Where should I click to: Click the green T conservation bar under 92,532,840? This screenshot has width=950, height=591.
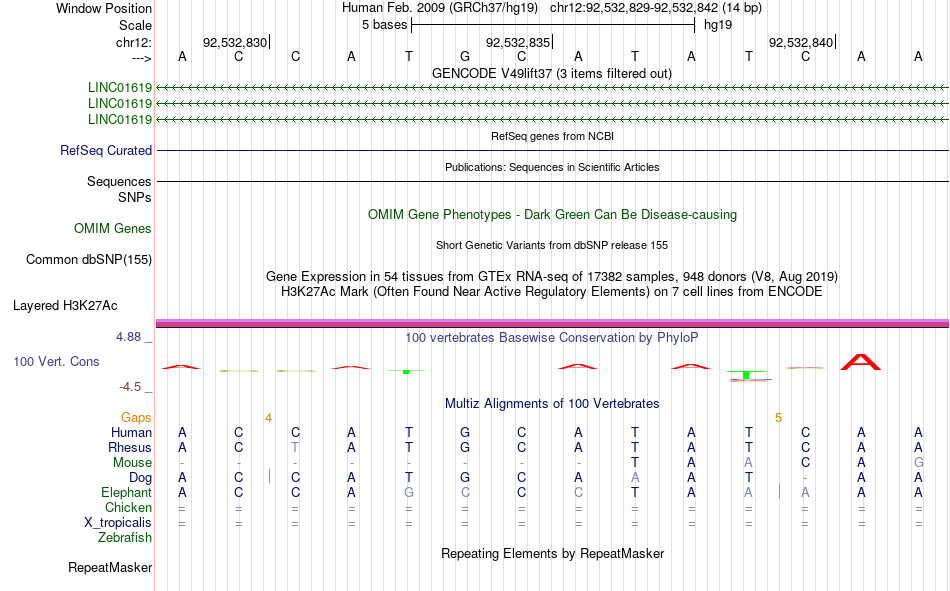[x=746, y=375]
